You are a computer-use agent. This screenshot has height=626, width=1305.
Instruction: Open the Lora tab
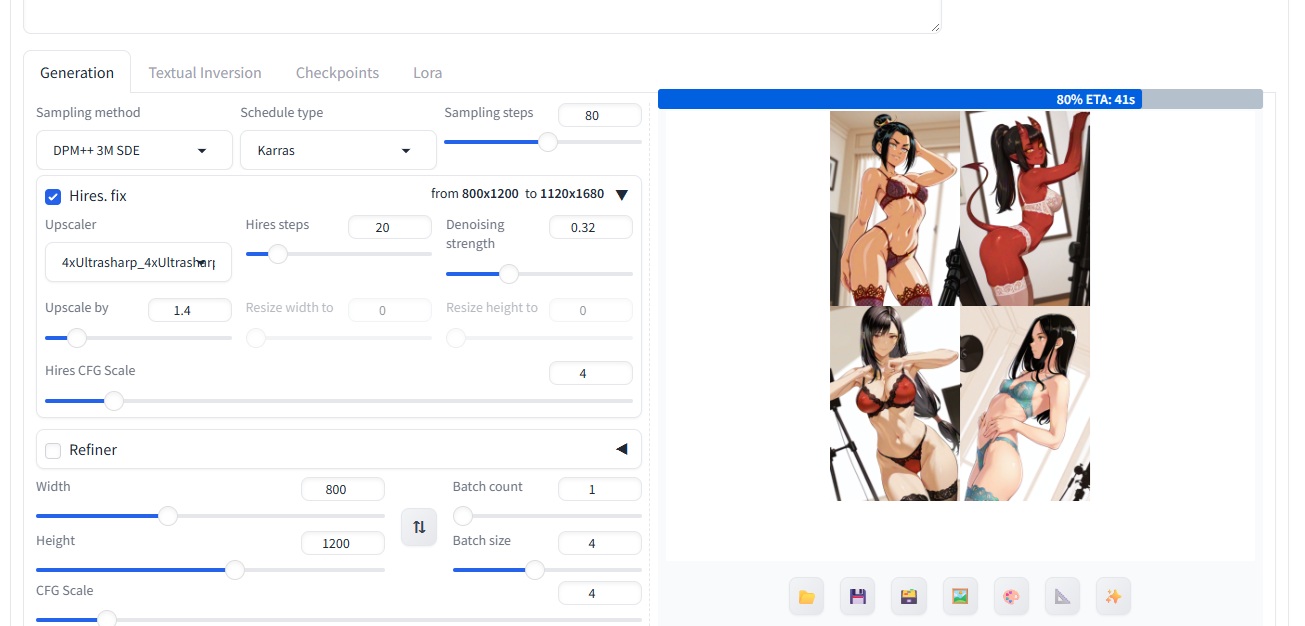pos(428,73)
